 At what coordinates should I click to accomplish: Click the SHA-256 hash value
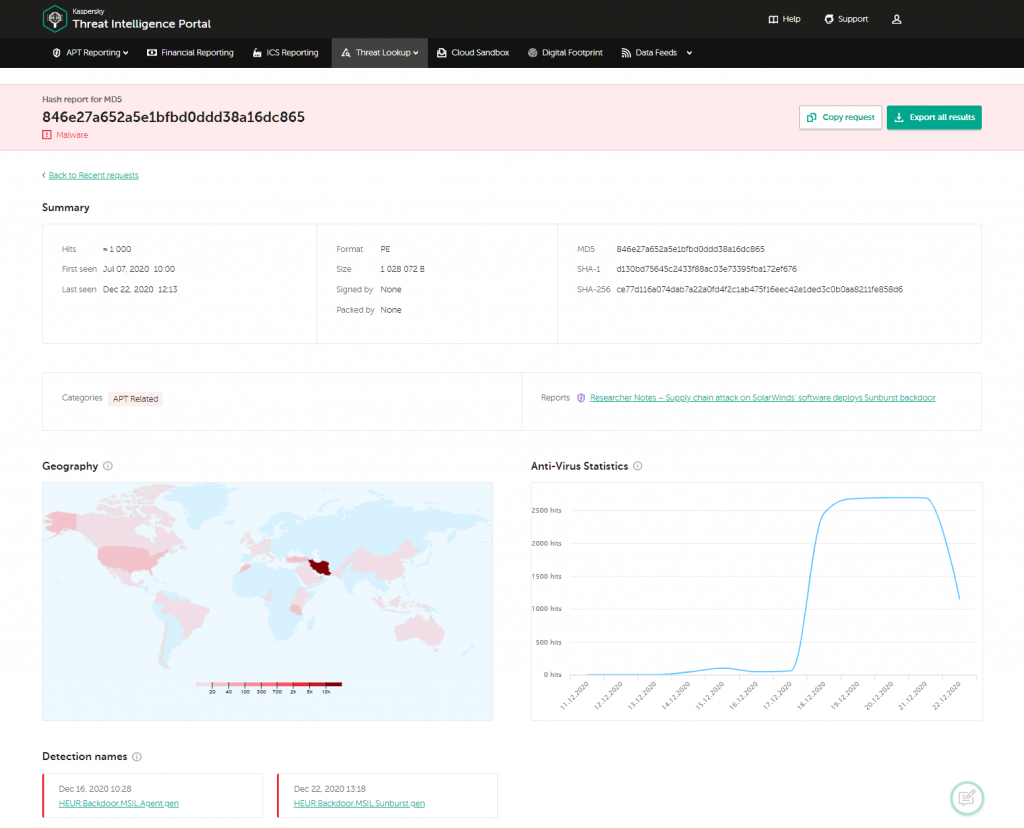pyautogui.click(x=760, y=289)
